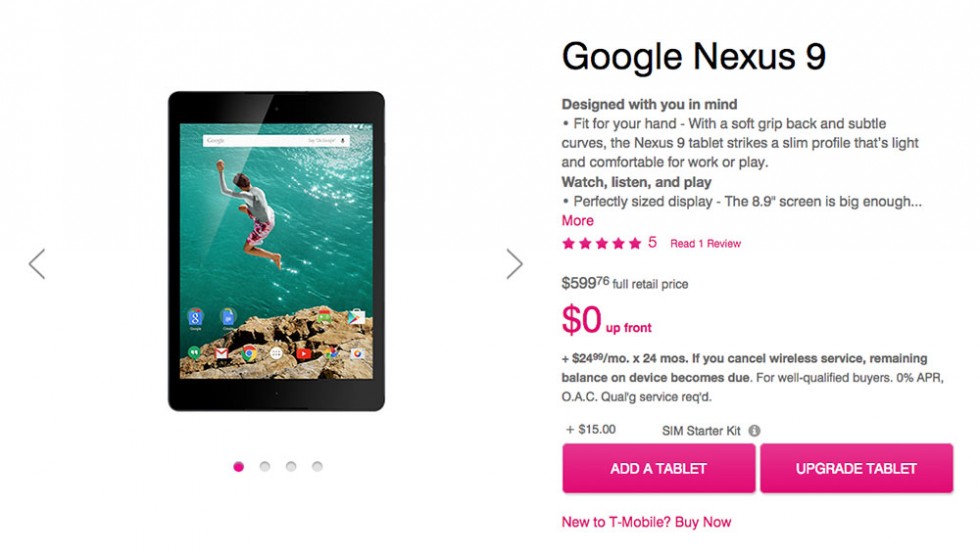
Task: Click the microphone icon in Google search bar
Action: tap(343, 141)
